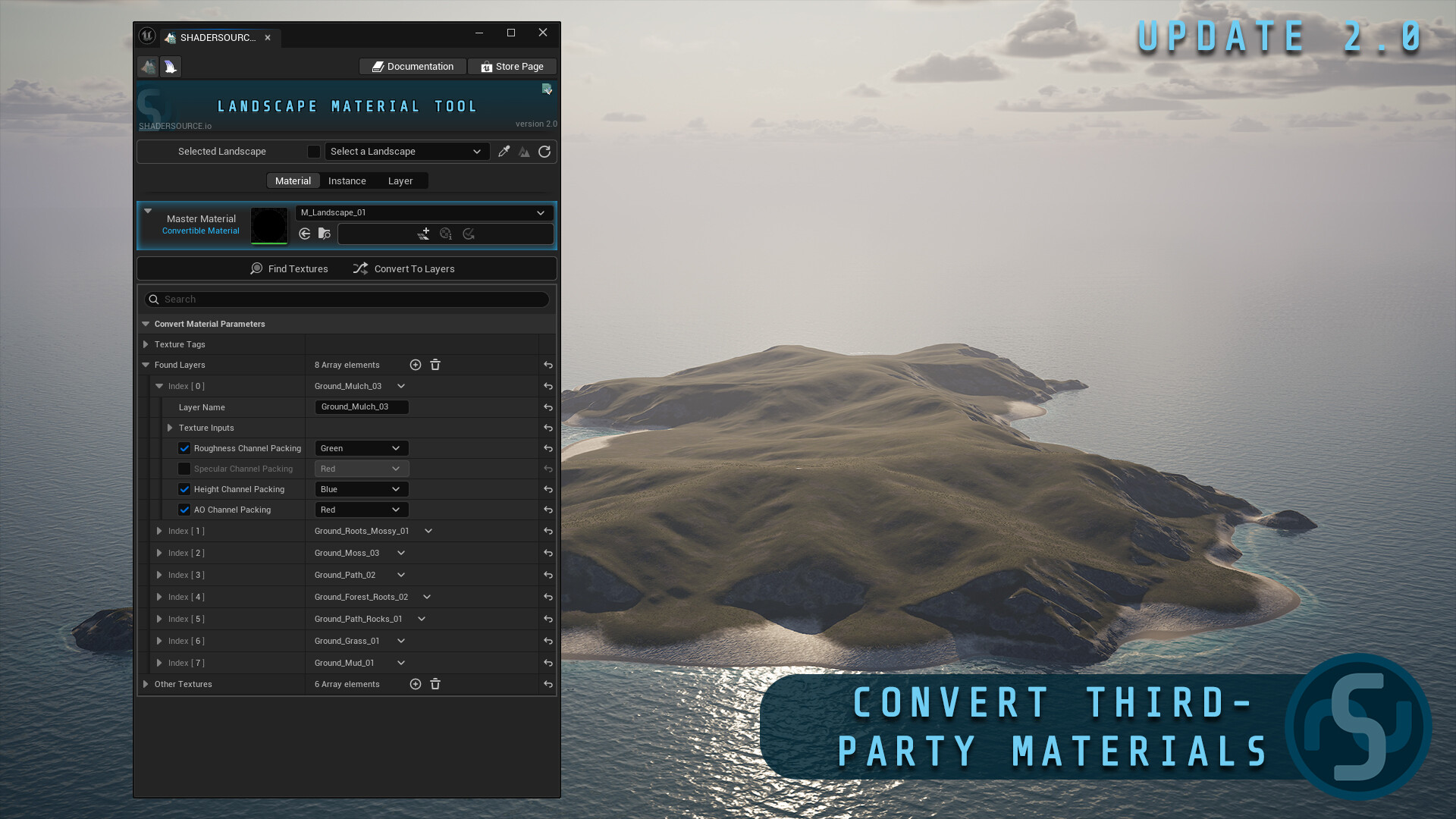This screenshot has height=819, width=1456.
Task: Add a new element to Found Layers array
Action: pyautogui.click(x=416, y=365)
